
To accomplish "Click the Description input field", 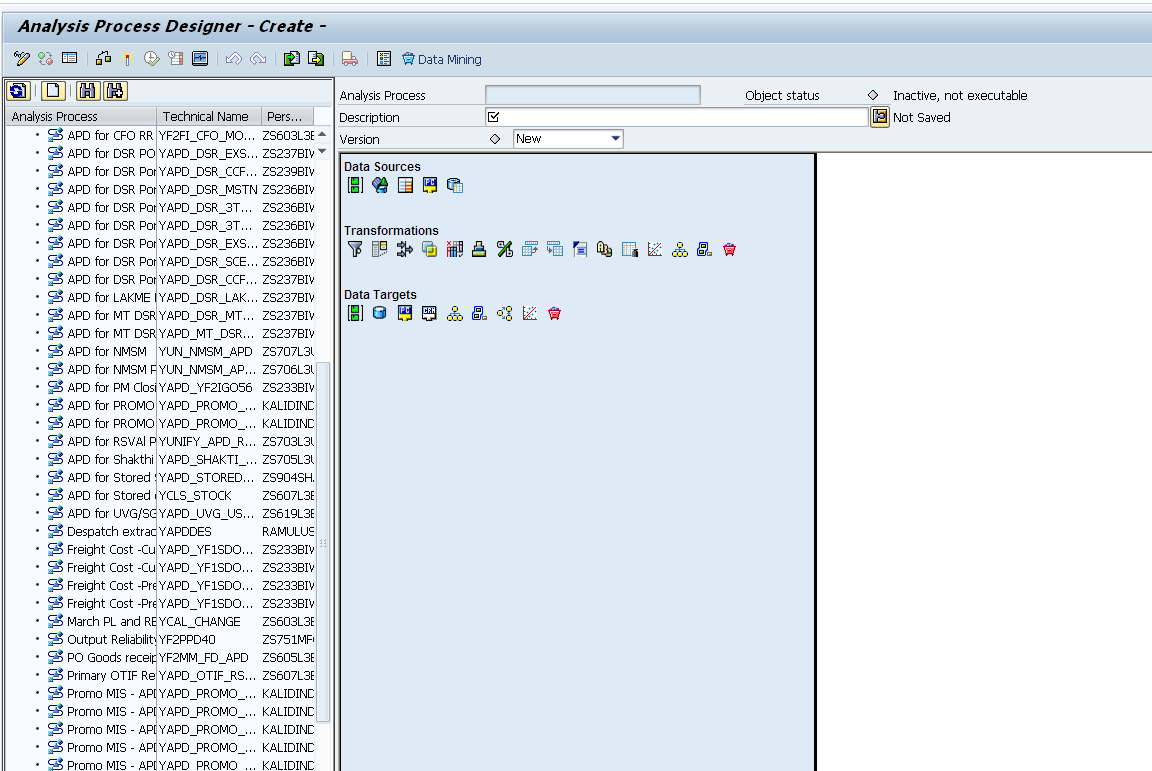I will click(677, 117).
